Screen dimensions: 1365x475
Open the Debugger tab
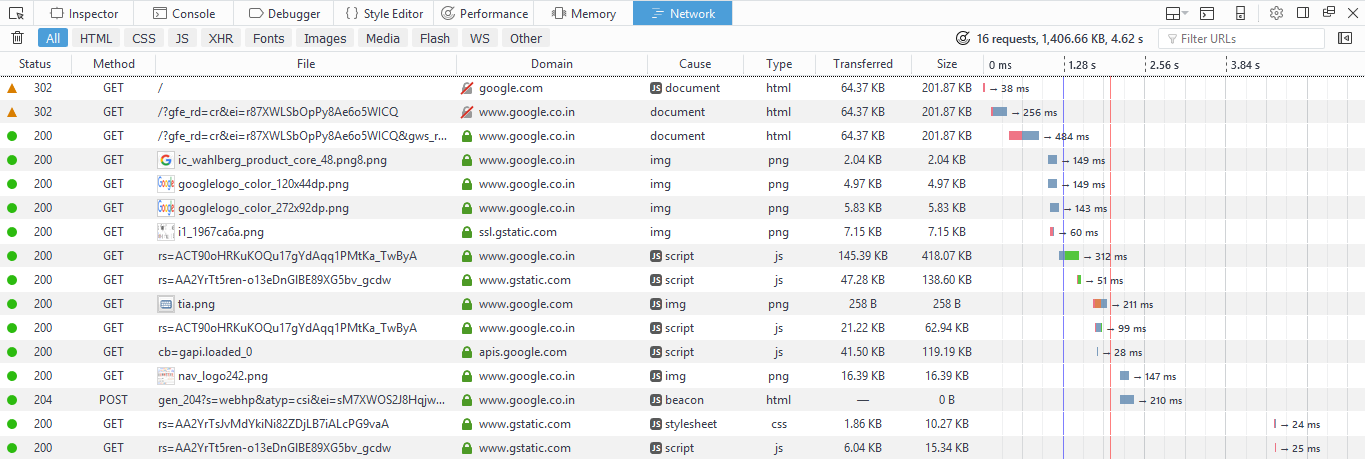284,13
